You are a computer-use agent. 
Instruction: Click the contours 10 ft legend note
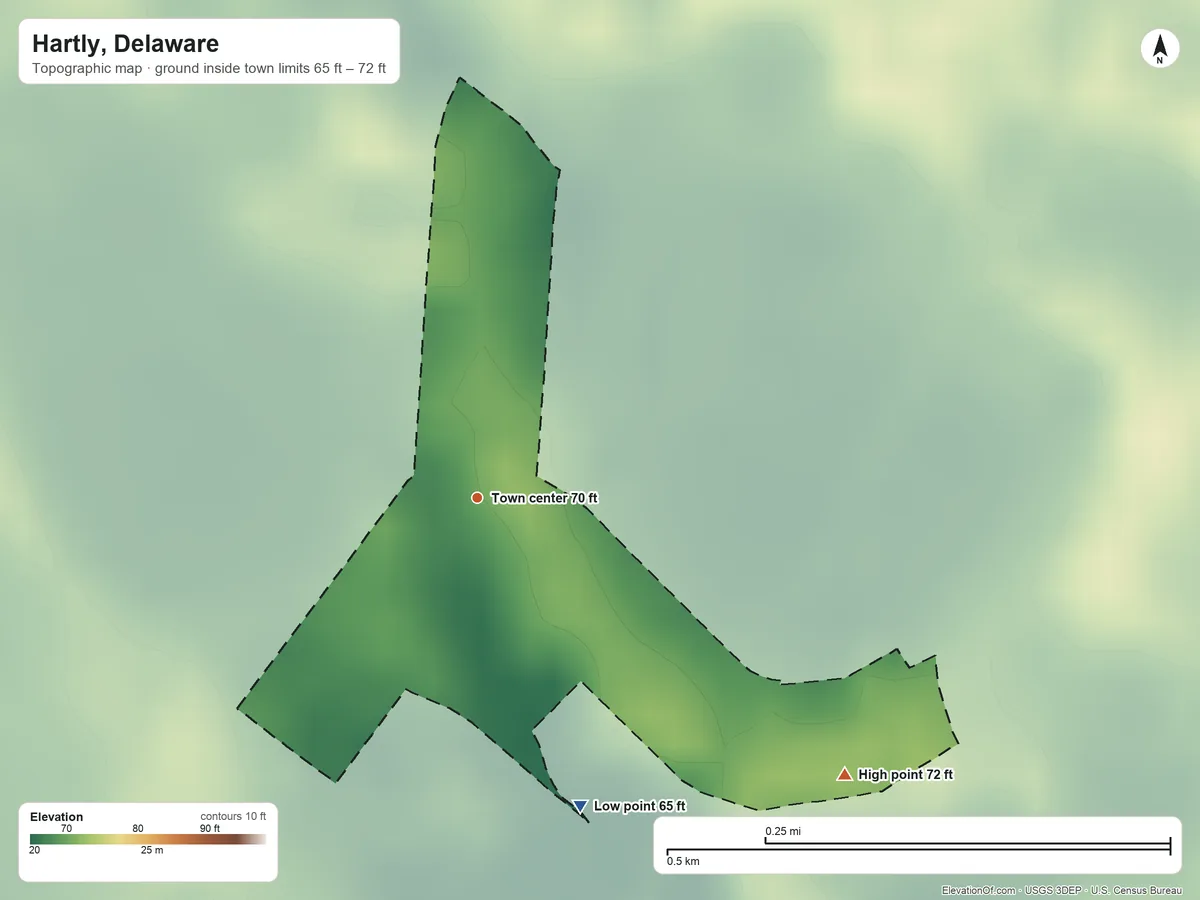[x=233, y=816]
